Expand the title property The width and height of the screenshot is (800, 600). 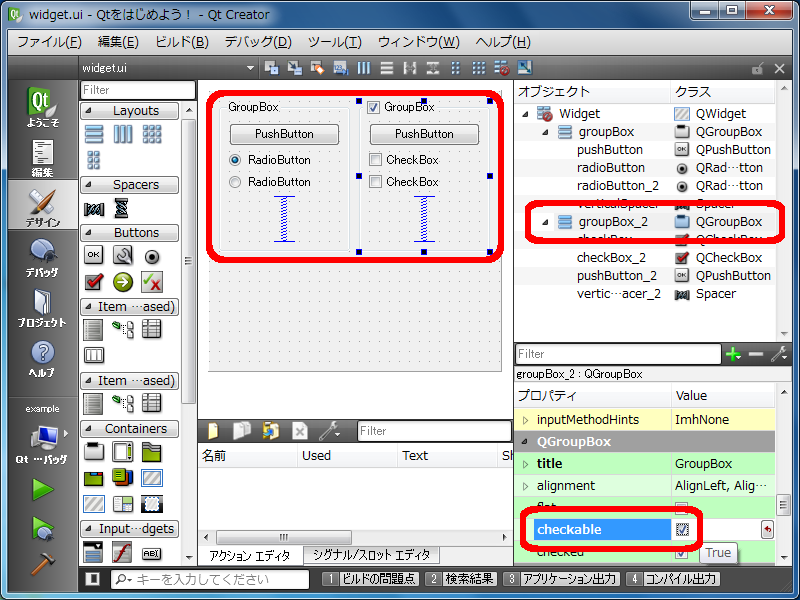(x=526, y=464)
